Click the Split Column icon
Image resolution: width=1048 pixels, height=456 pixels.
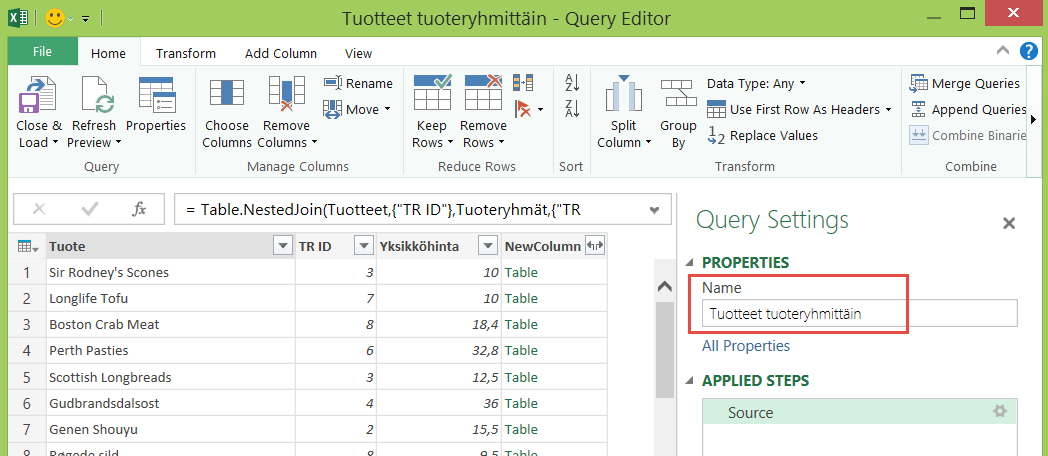tap(624, 96)
